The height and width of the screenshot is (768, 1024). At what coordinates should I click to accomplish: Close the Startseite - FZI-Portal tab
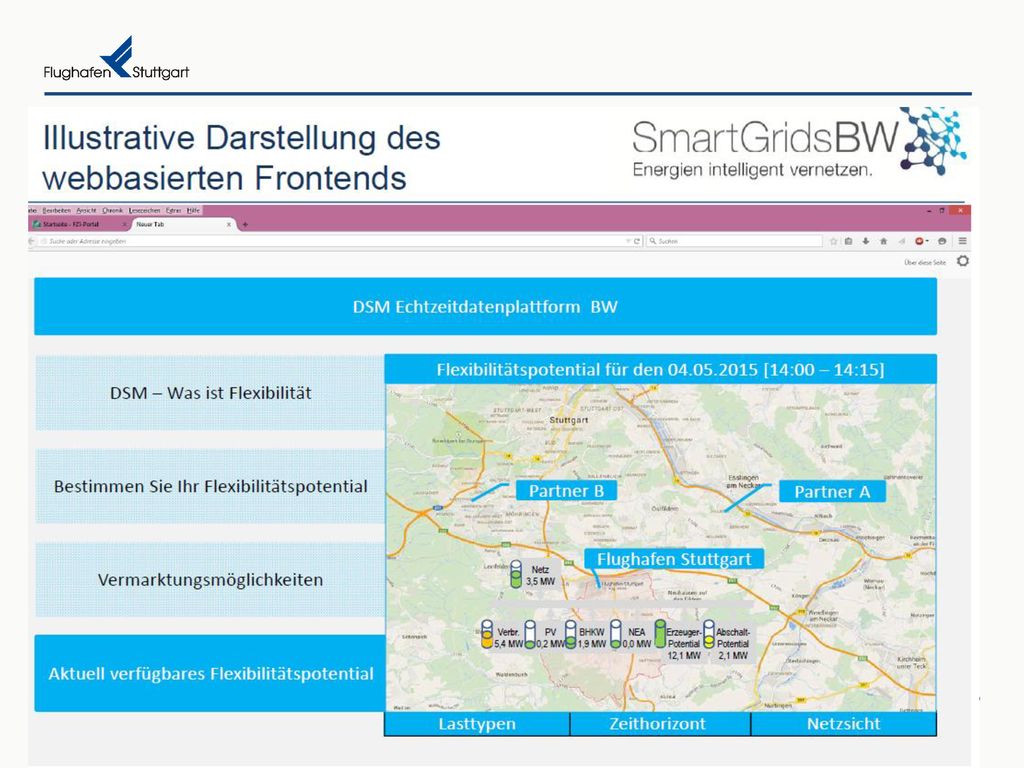(x=125, y=225)
